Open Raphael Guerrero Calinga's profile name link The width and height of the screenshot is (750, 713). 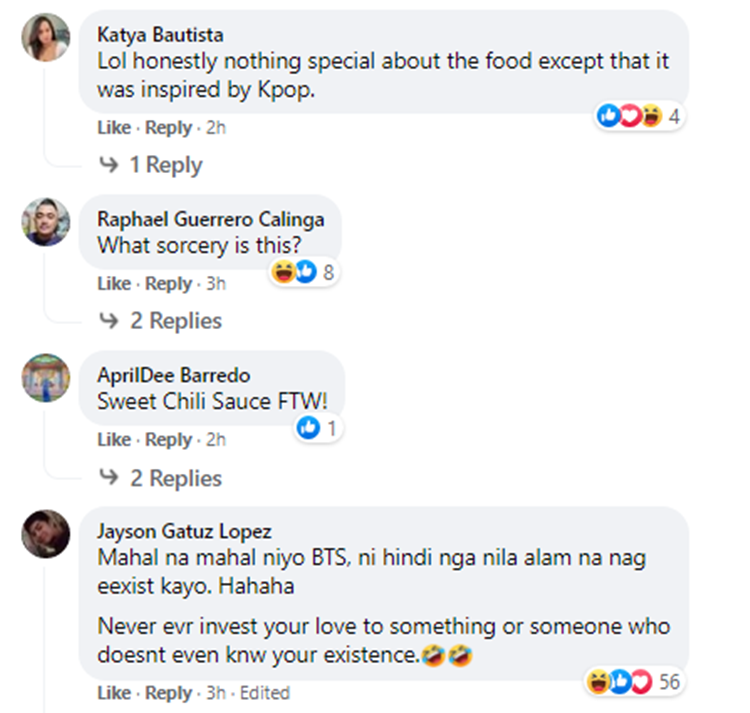tap(211, 220)
